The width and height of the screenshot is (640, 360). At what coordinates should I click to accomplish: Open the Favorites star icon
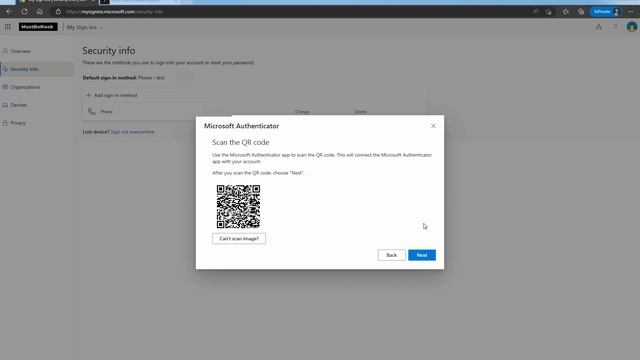[565, 12]
